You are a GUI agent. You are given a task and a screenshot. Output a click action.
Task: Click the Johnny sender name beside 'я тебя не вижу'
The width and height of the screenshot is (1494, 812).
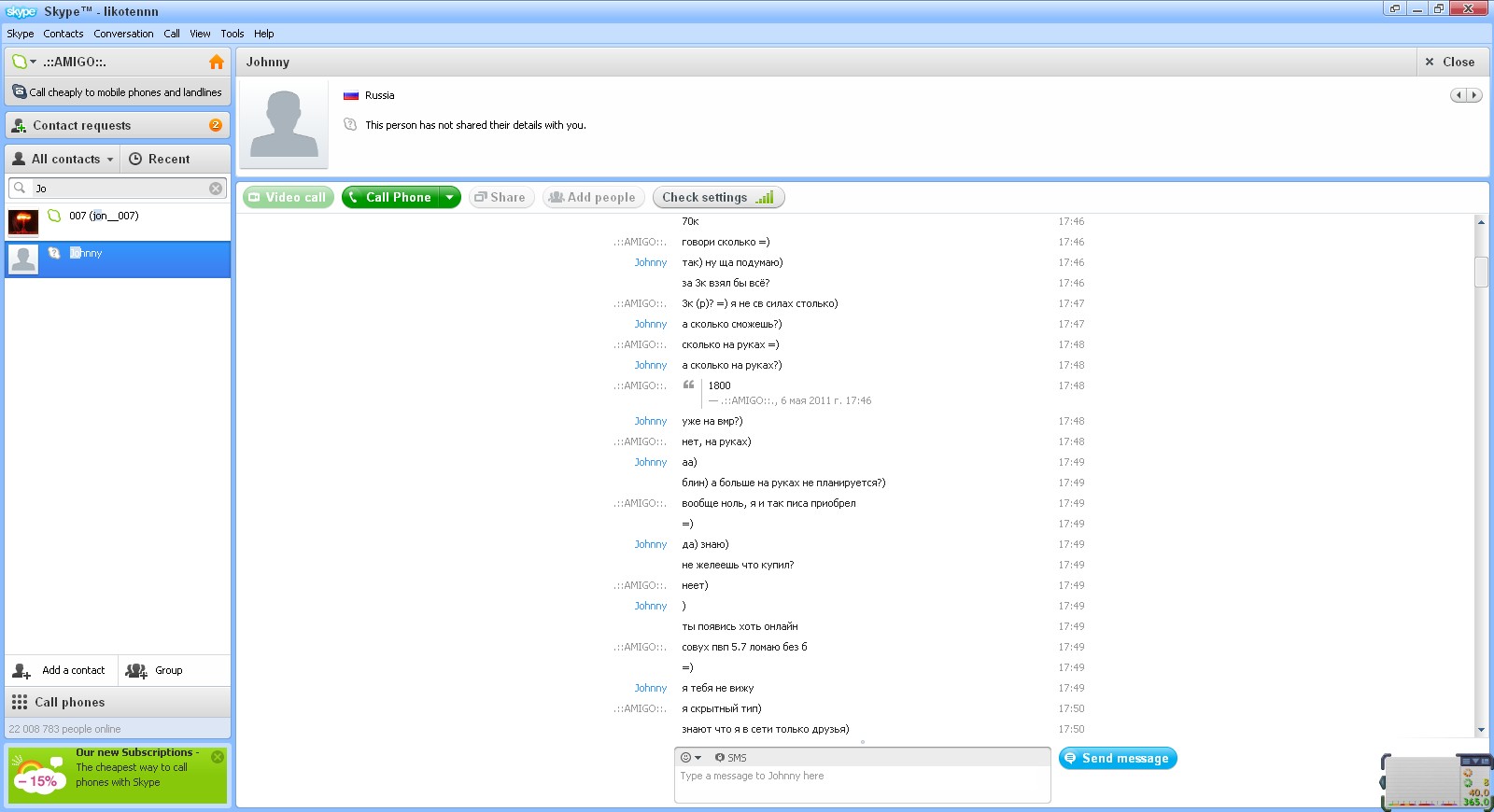[x=651, y=688]
